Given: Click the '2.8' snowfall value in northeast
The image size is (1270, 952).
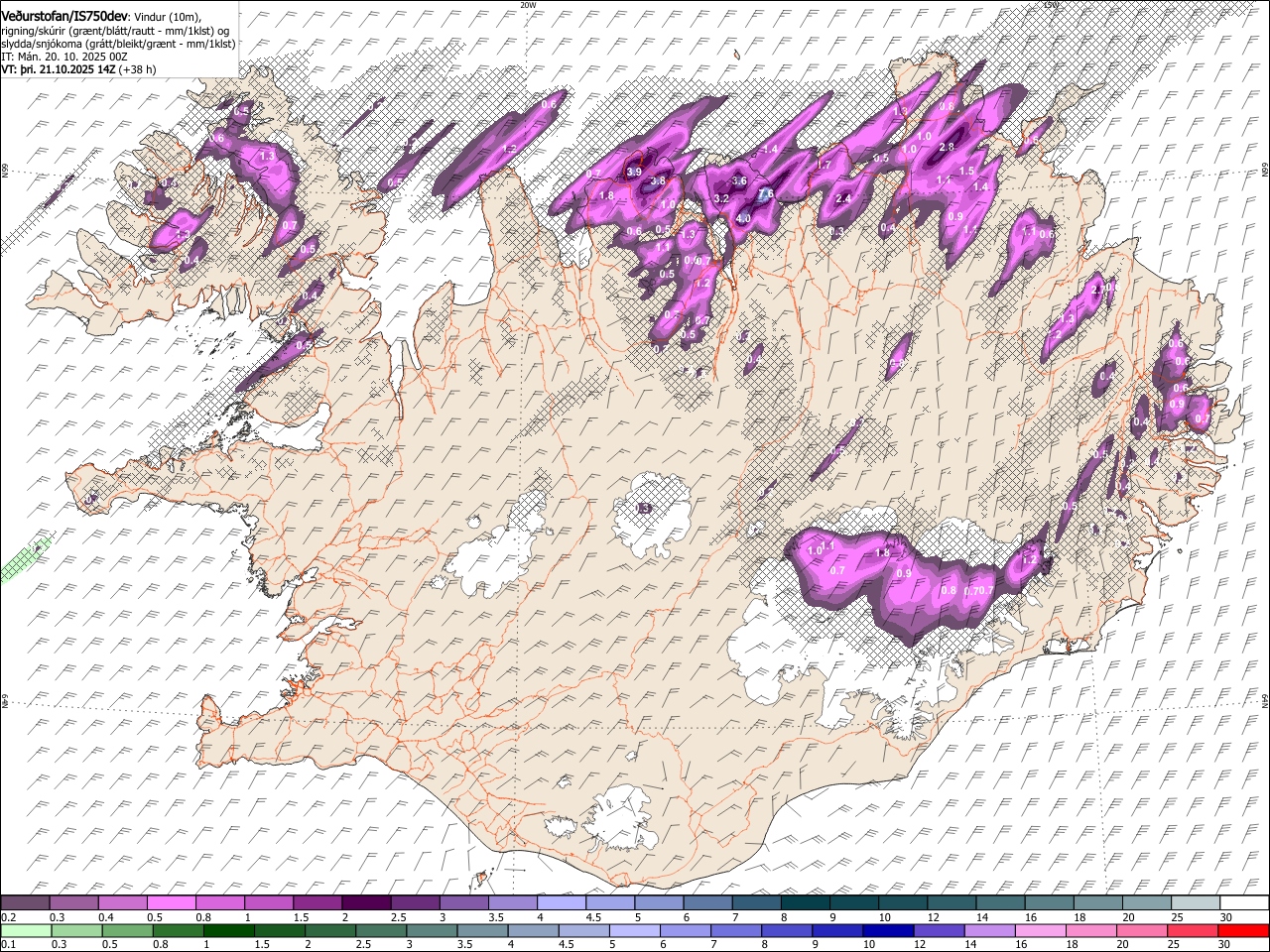Looking at the screenshot, I should [x=946, y=147].
